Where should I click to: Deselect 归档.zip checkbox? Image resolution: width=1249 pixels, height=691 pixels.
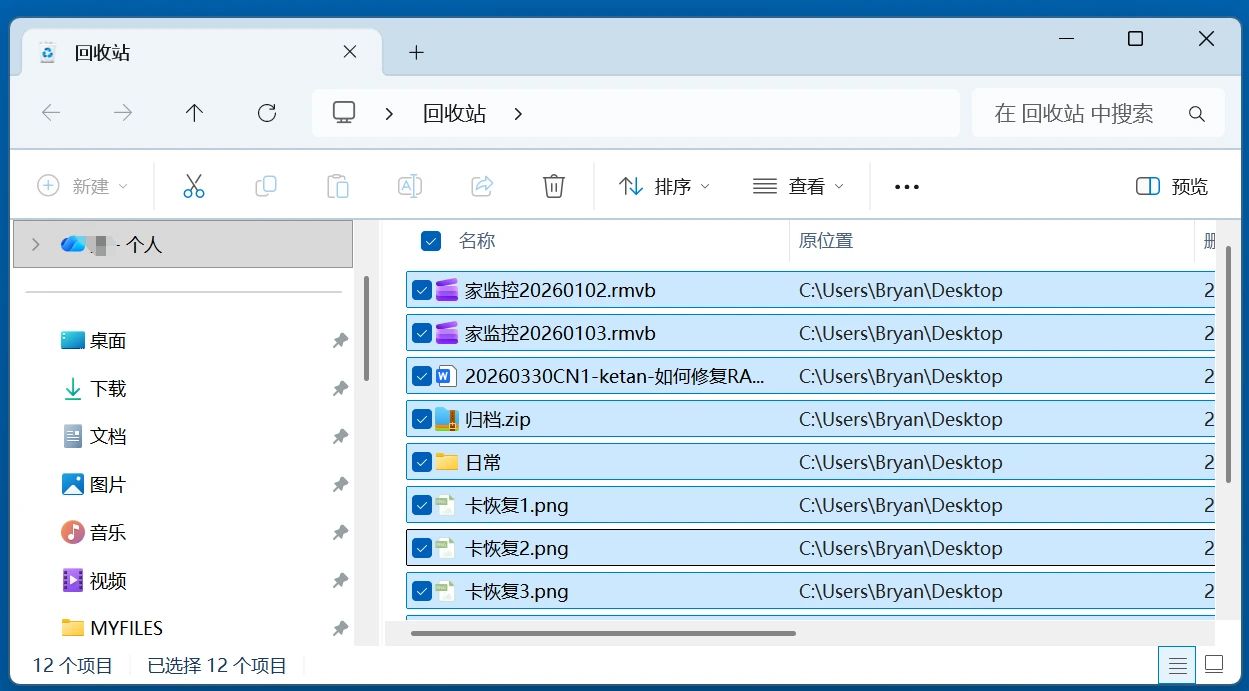coord(422,418)
